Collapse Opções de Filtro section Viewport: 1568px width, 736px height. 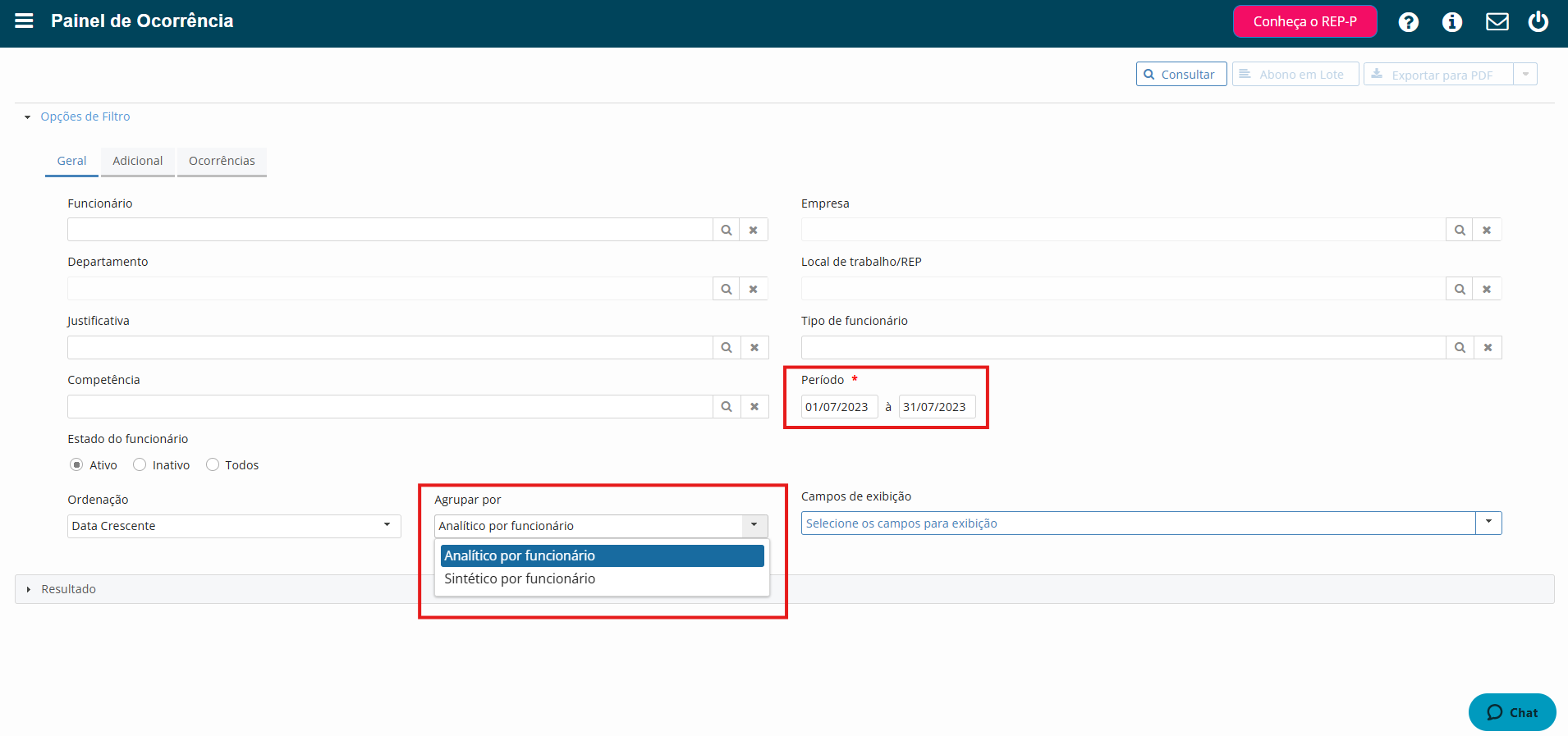(77, 117)
